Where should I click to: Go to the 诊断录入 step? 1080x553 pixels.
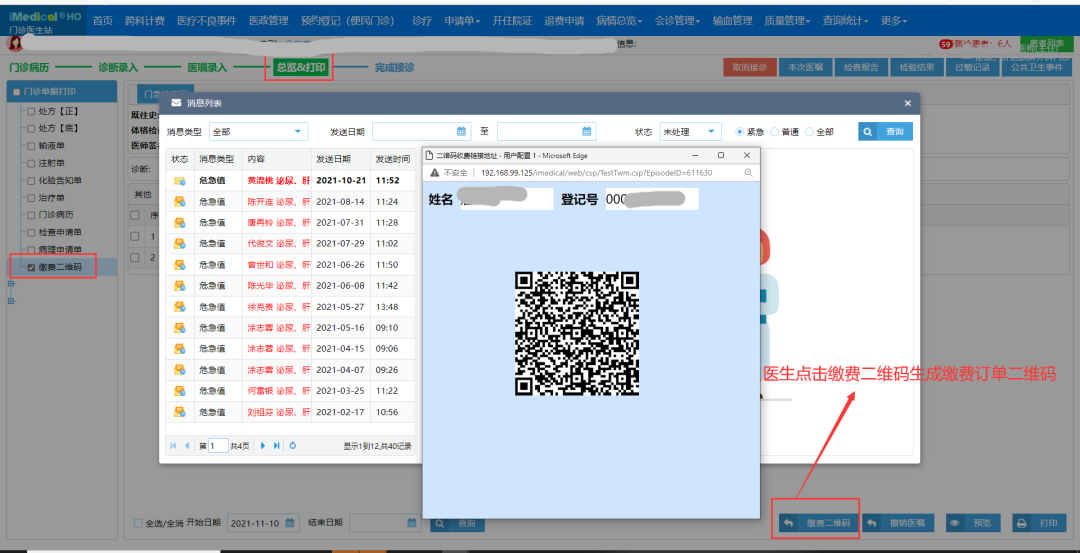click(x=118, y=67)
